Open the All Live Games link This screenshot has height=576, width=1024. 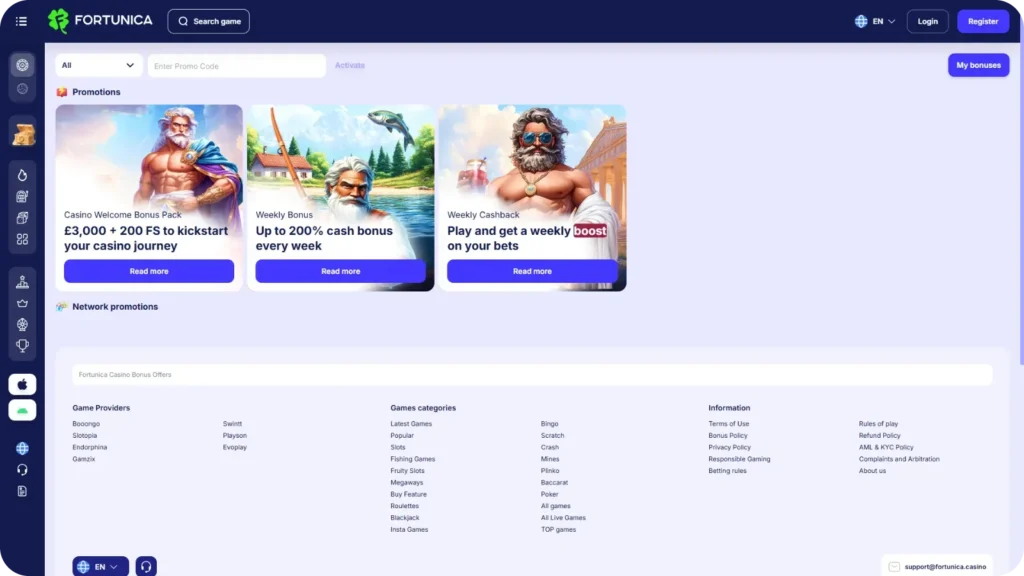563,518
